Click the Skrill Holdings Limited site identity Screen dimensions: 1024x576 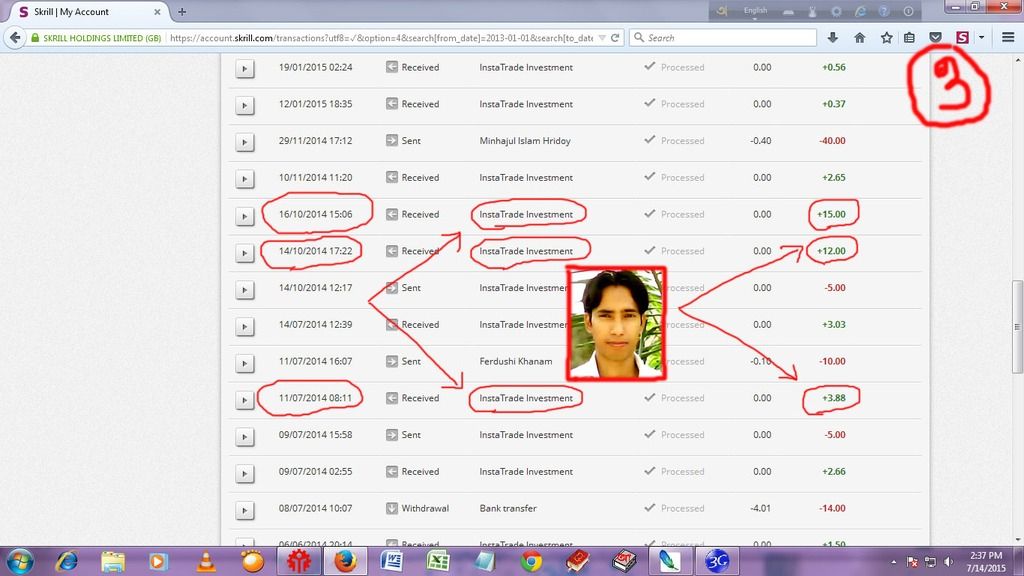[96, 38]
